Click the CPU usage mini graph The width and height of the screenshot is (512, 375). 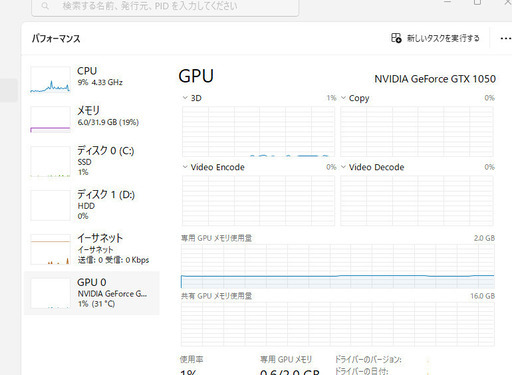tap(50, 79)
